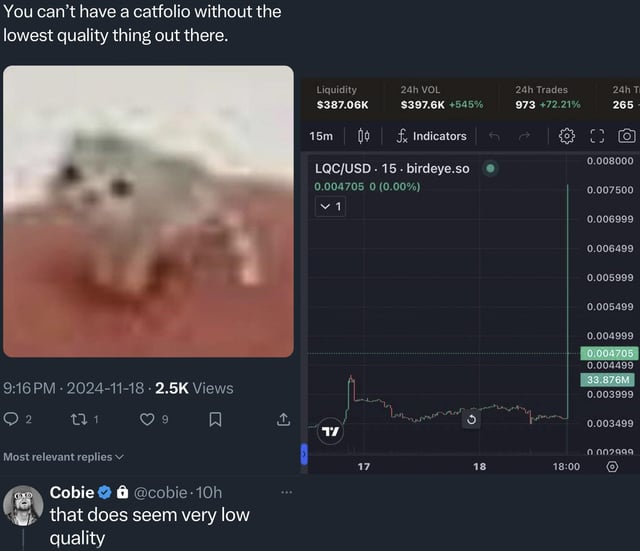The width and height of the screenshot is (640, 551).
Task: Click the TradingView logo on chart
Action: tap(329, 433)
